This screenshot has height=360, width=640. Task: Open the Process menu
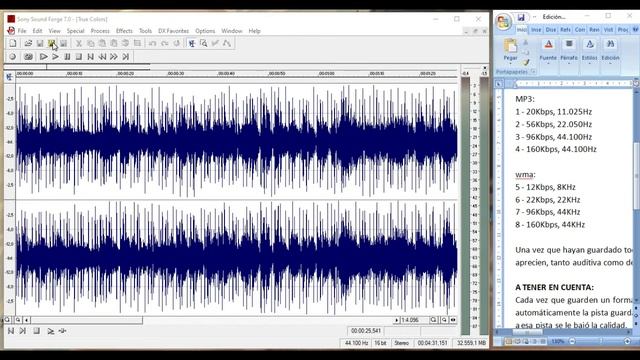pos(100,31)
